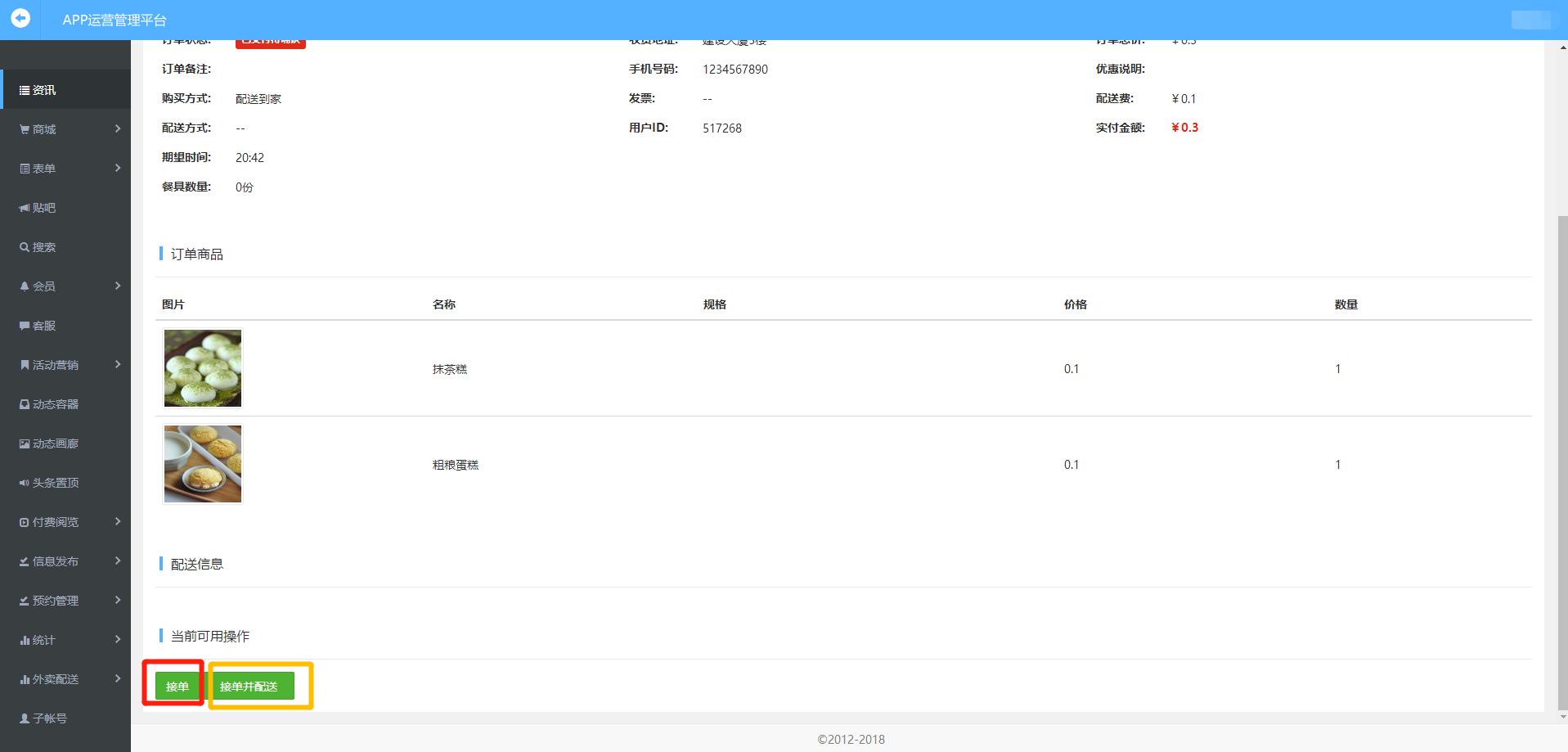Click the back arrow icon in header

[x=20, y=18]
